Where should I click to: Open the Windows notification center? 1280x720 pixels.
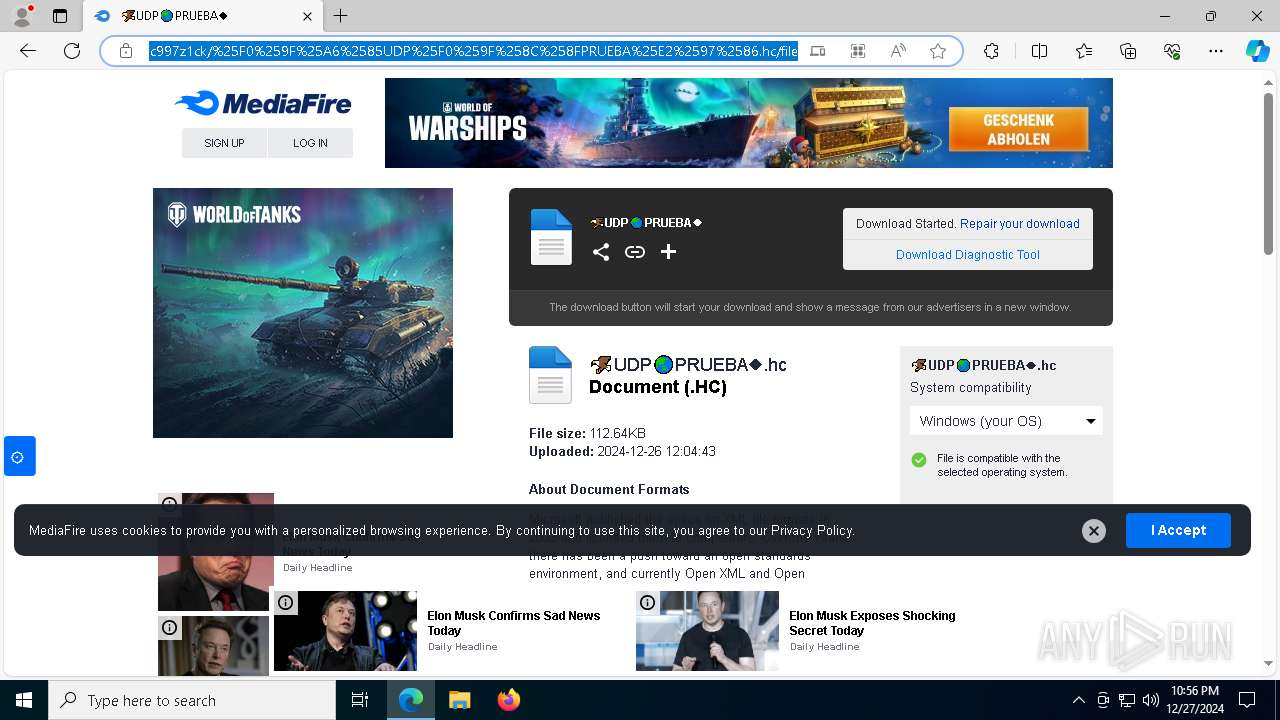click(x=1248, y=700)
